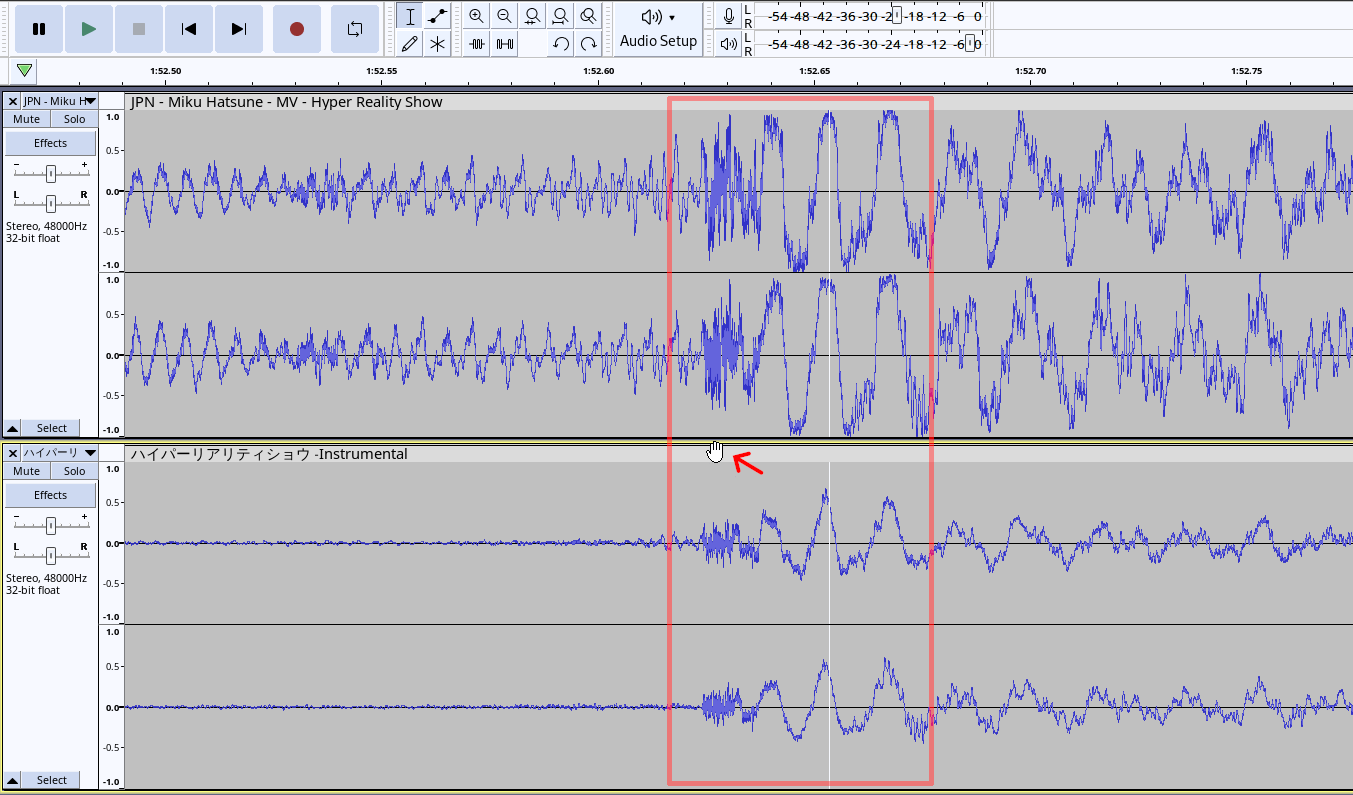The image size is (1353, 795).
Task: Adjust pan slider of Instrumental track
Action: [x=50, y=556]
